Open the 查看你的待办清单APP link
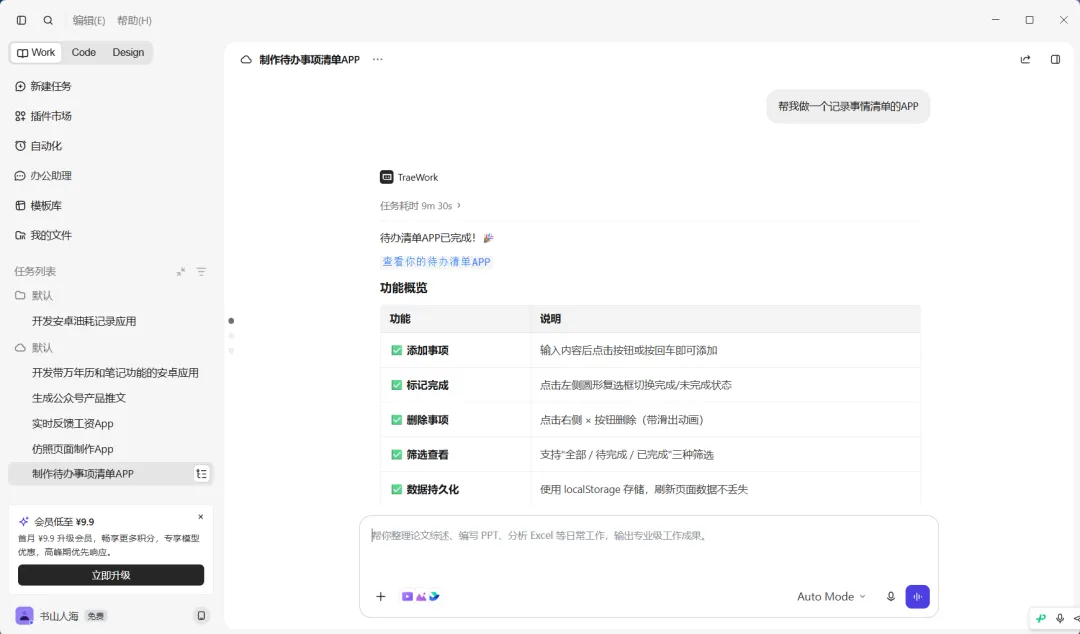The height and width of the screenshot is (634, 1080). (436, 262)
